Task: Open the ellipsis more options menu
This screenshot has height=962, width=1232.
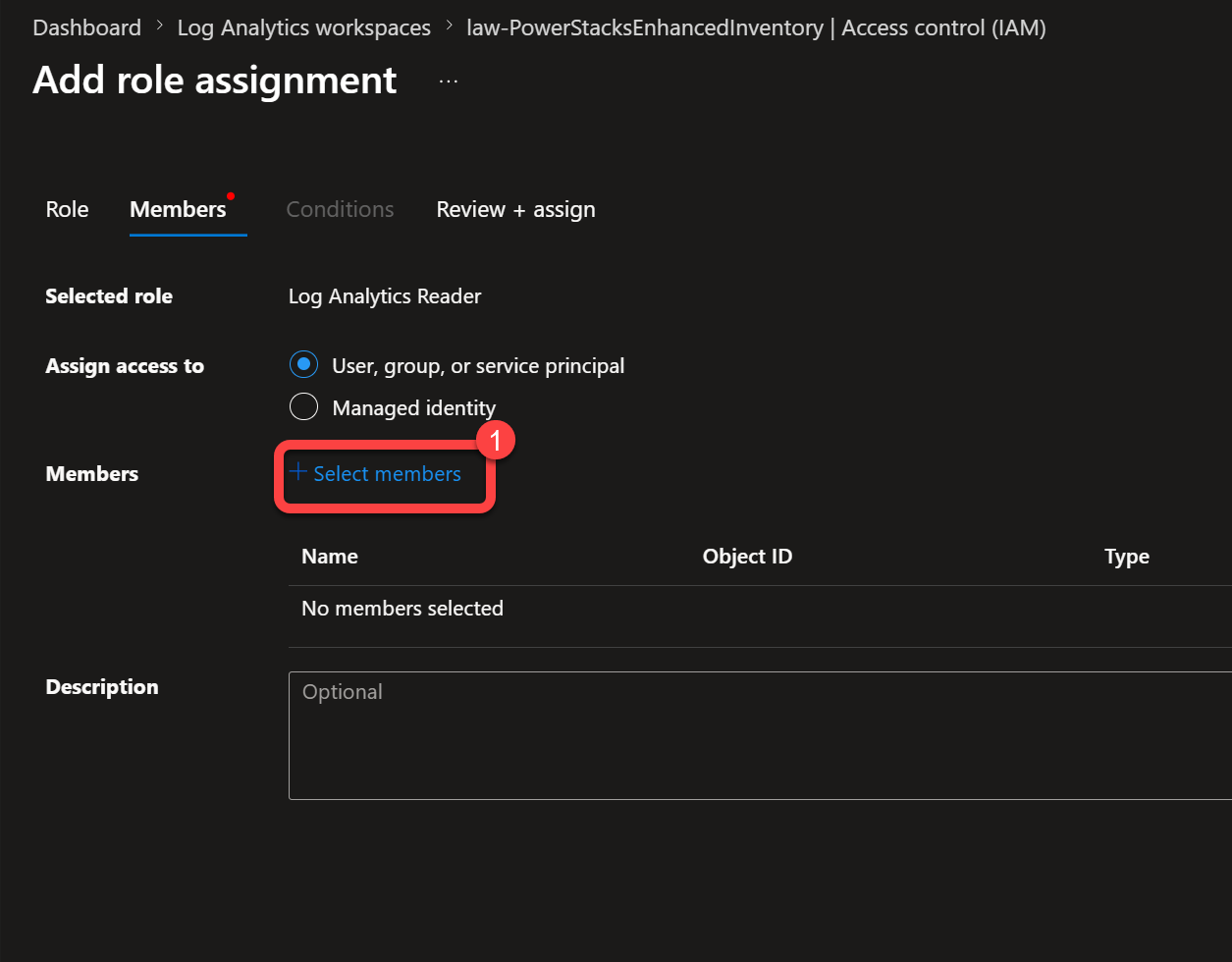Action: pos(449,80)
